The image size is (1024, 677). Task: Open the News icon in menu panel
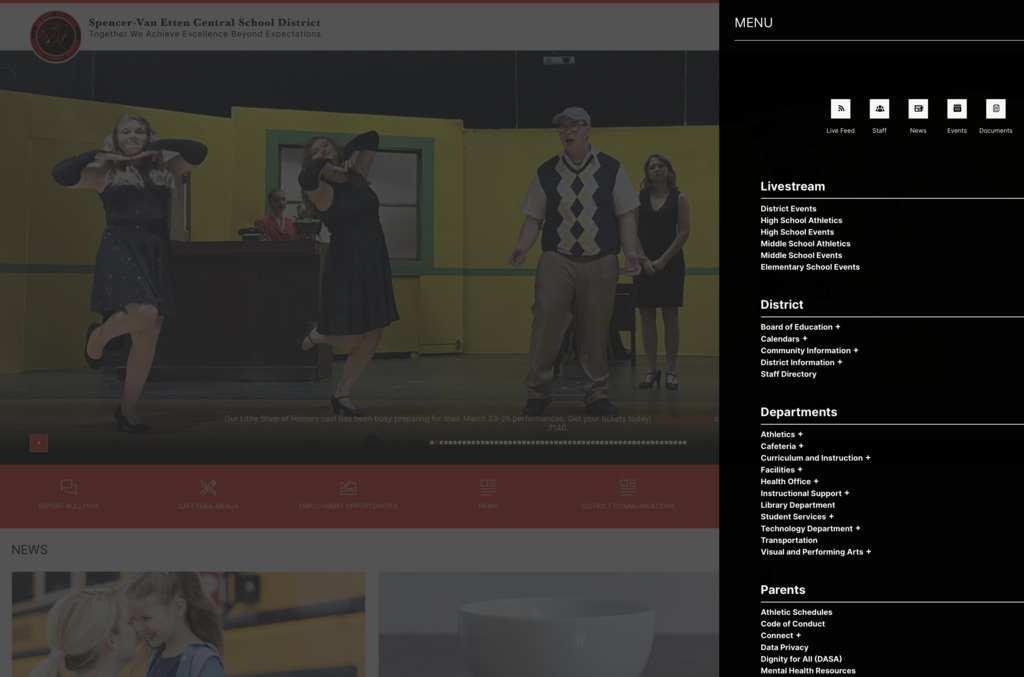[918, 109]
